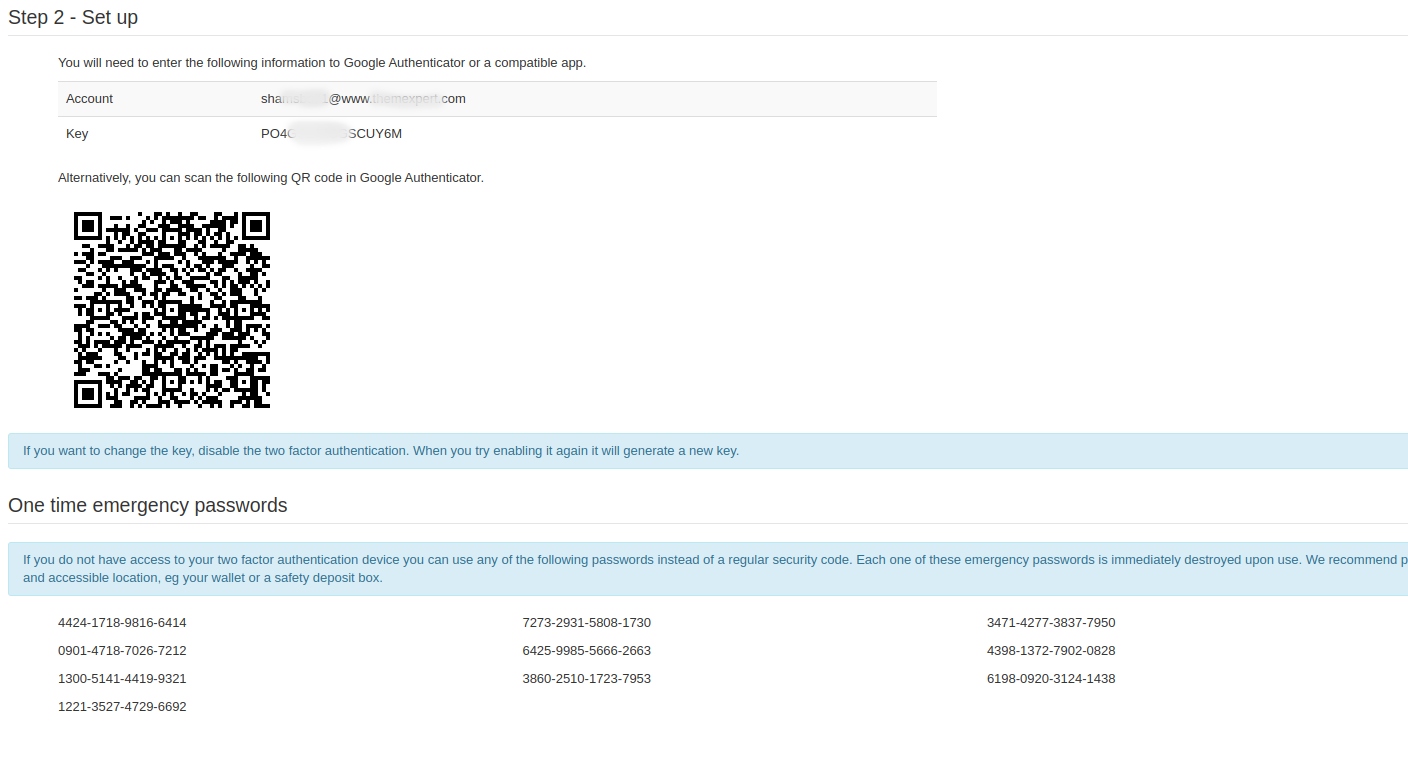Click the 'Alternatively, you can scan' instruction text

(271, 178)
